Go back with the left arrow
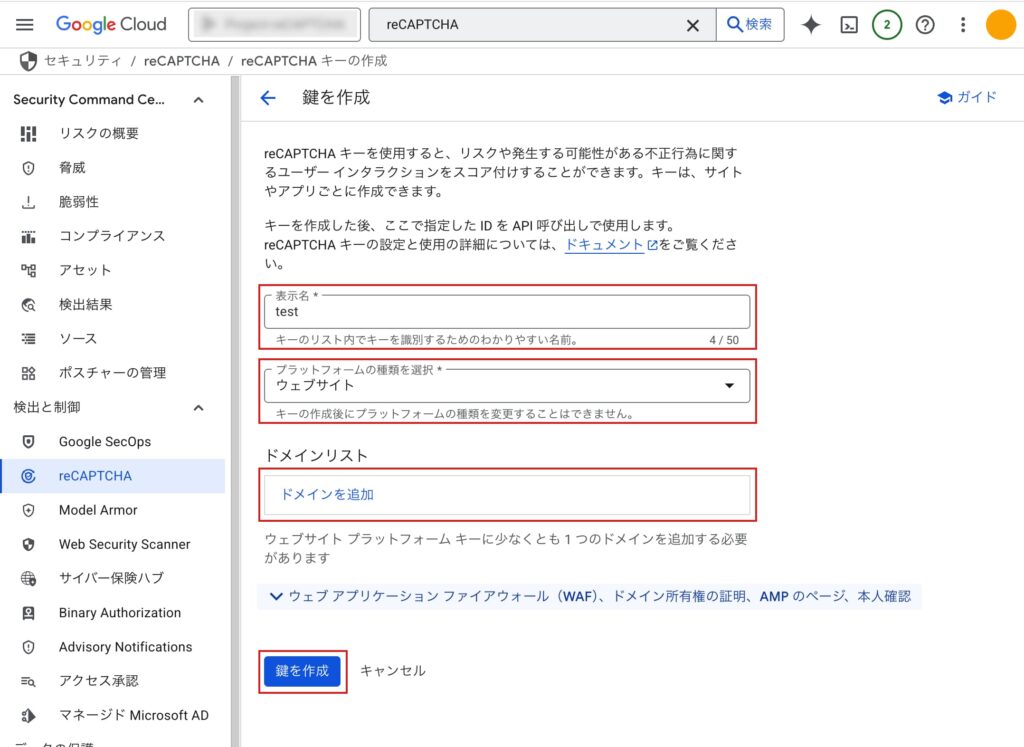 (268, 98)
